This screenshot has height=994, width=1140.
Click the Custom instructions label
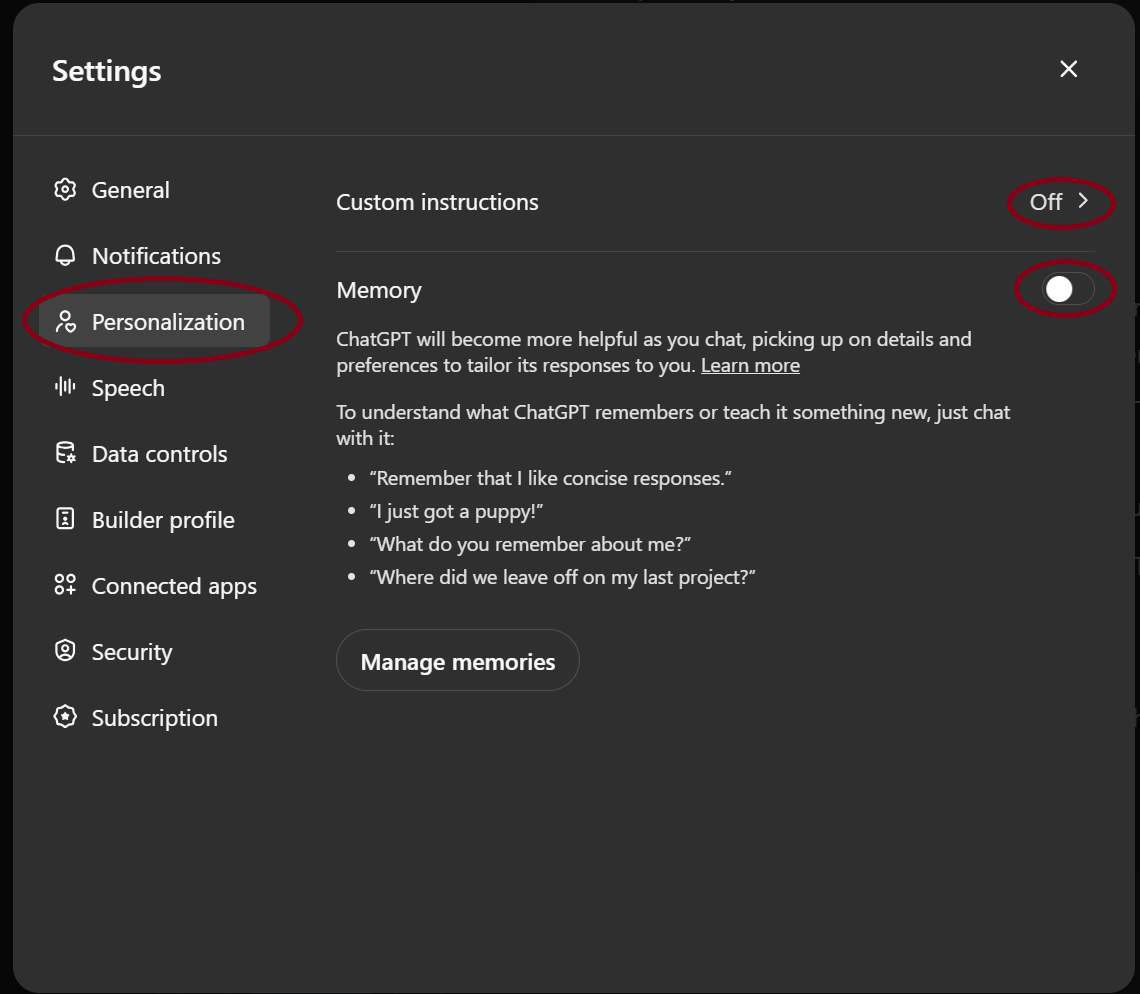tap(437, 202)
